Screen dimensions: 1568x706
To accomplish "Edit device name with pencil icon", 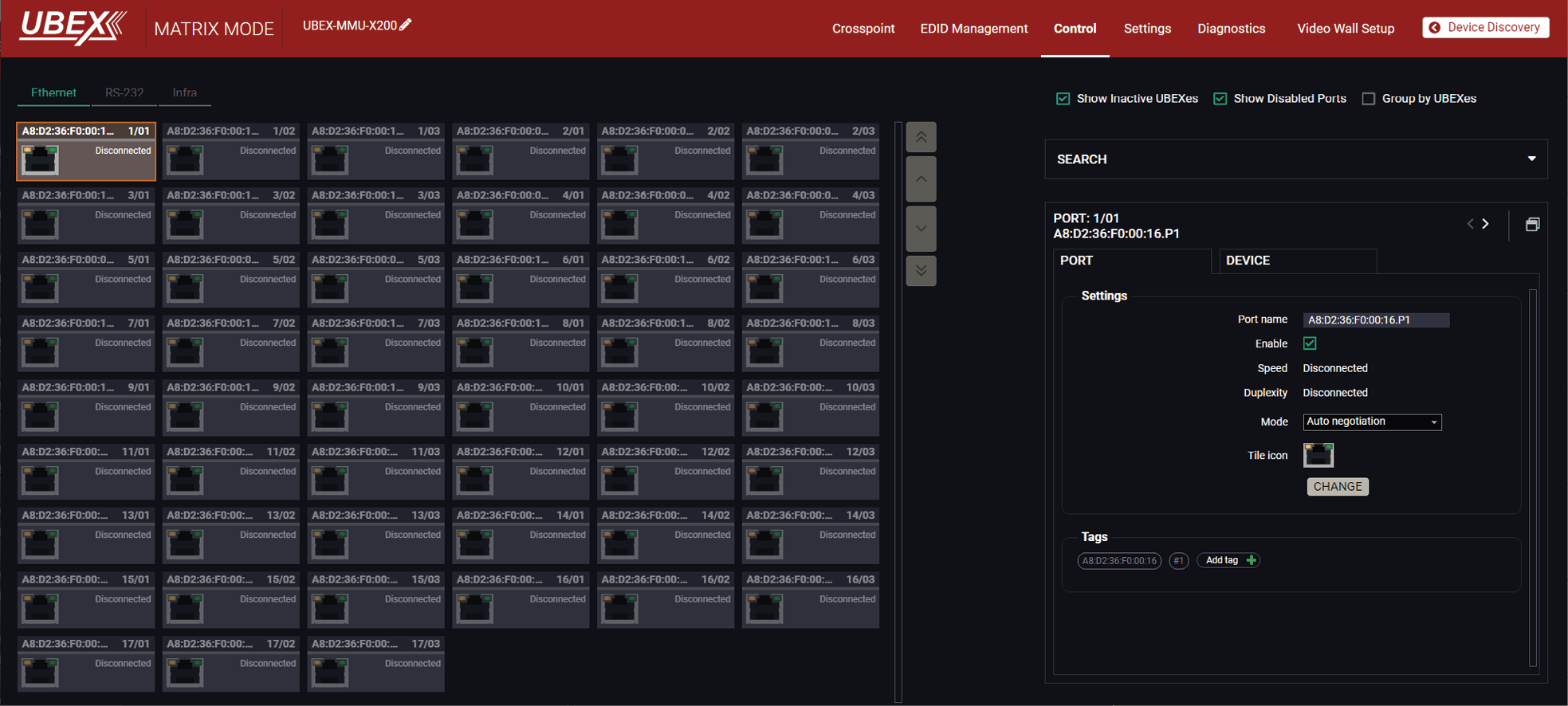I will click(406, 25).
